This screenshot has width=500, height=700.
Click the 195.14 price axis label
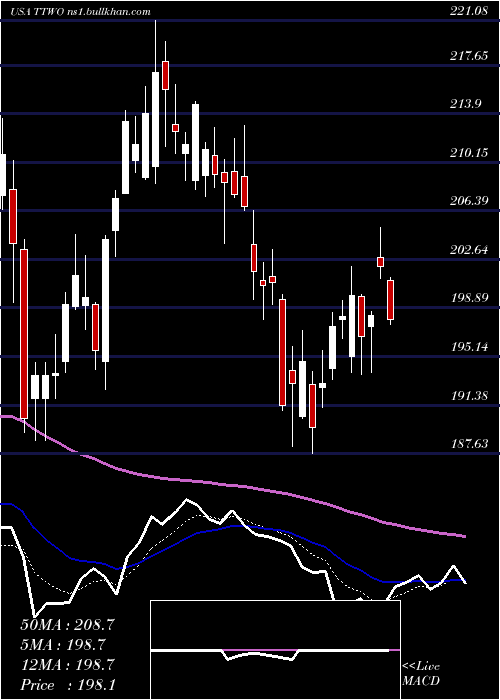468,347
